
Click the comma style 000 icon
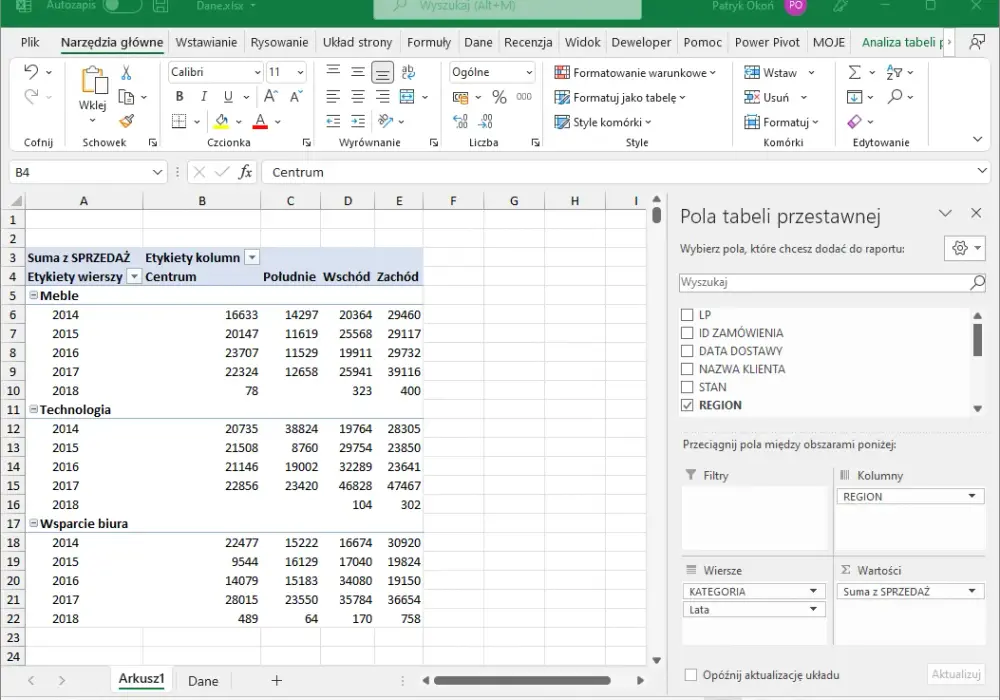click(524, 97)
